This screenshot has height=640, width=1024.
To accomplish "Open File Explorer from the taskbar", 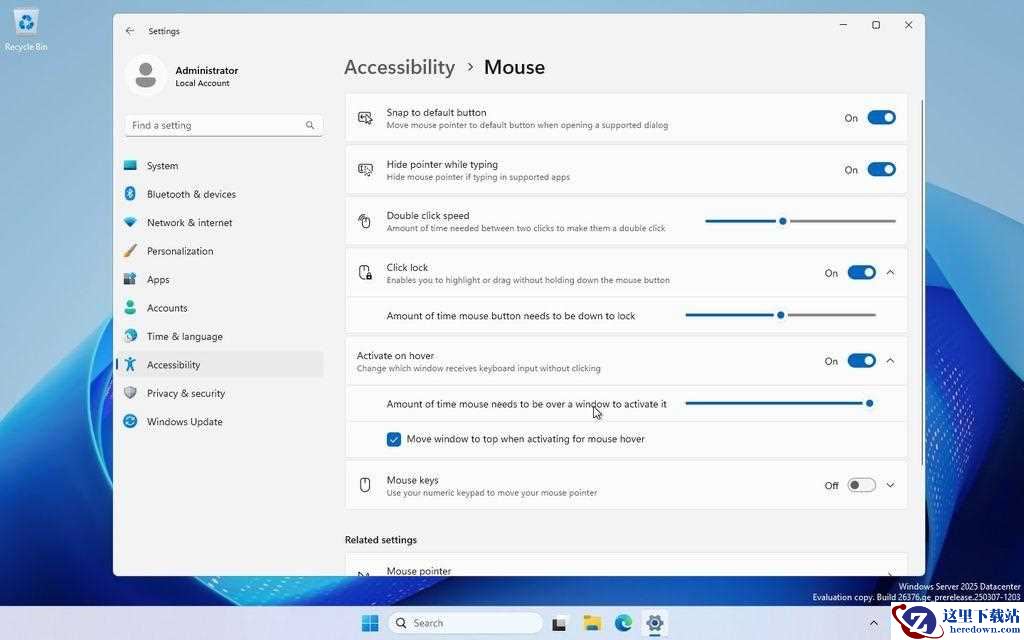I will tap(592, 623).
